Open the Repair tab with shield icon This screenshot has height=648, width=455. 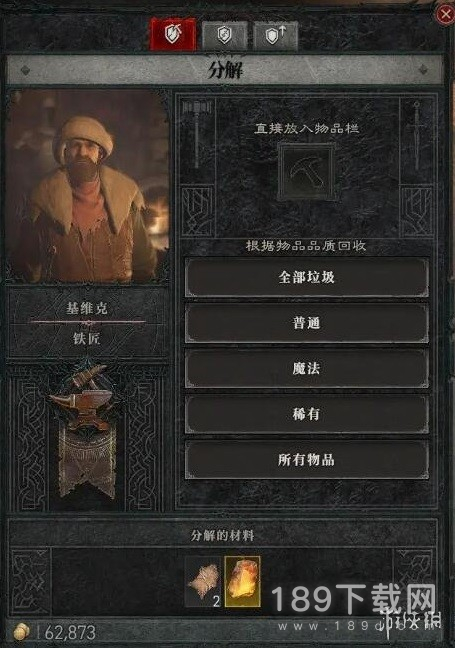(224, 36)
